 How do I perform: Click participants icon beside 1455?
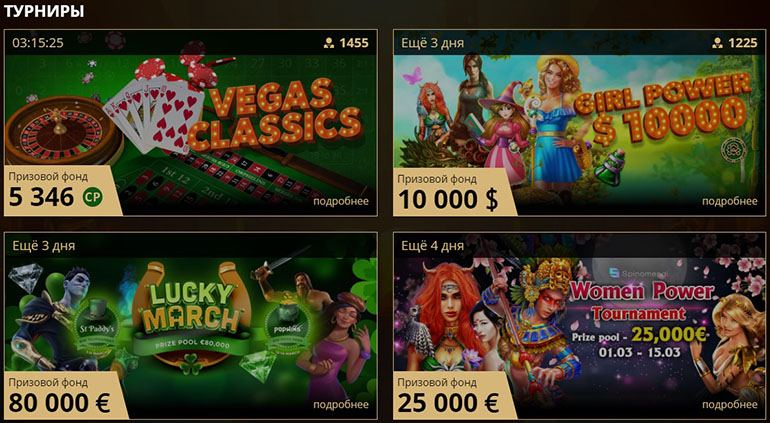click(329, 43)
